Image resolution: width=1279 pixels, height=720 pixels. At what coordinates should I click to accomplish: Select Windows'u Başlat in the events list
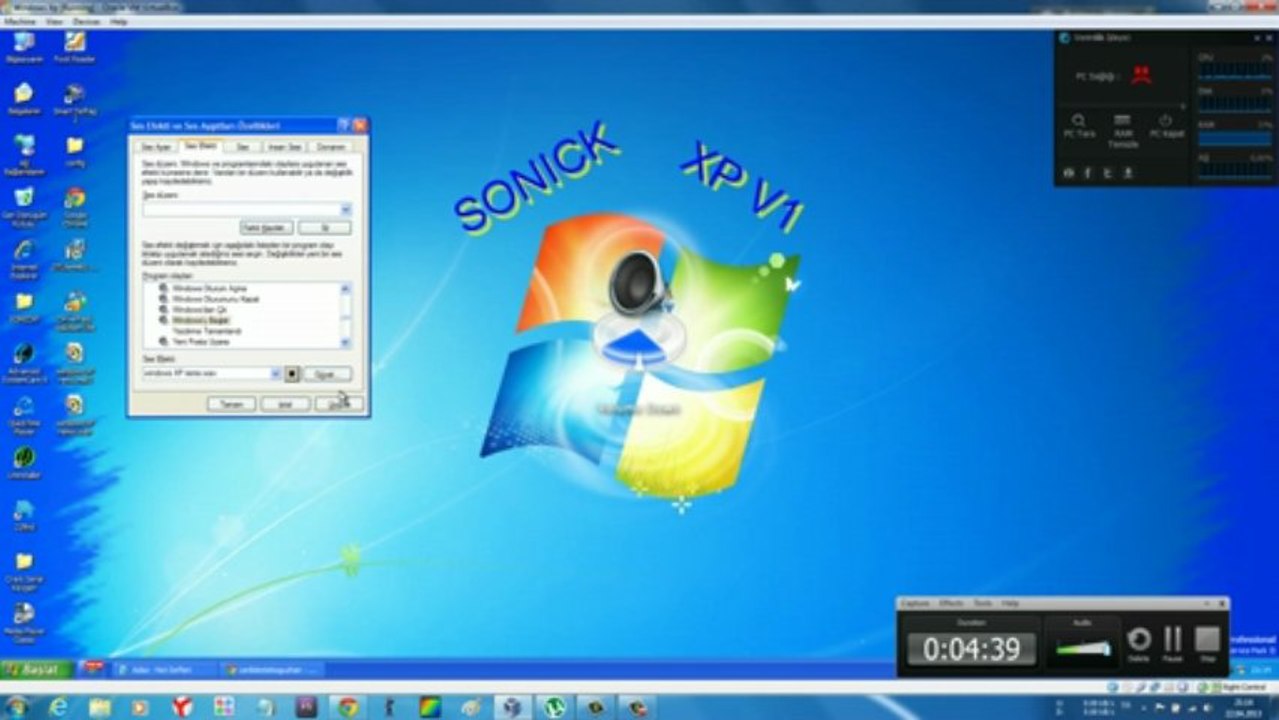pos(201,320)
